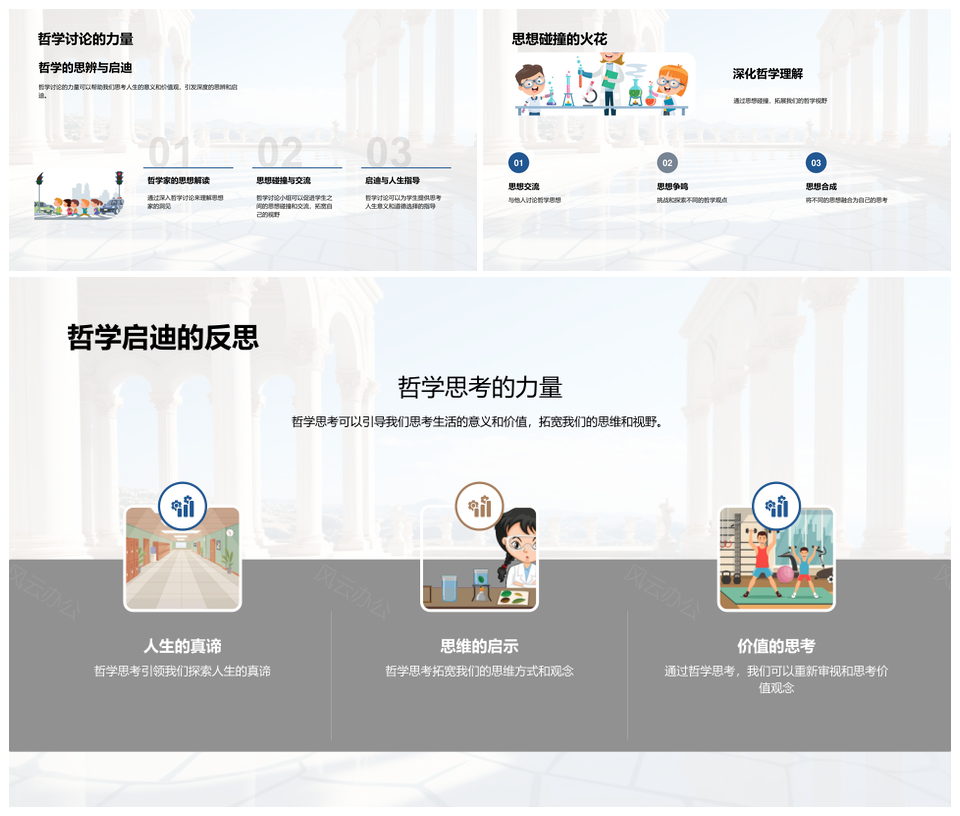Select the 思想碰撞的火花 slide title

coord(559,39)
